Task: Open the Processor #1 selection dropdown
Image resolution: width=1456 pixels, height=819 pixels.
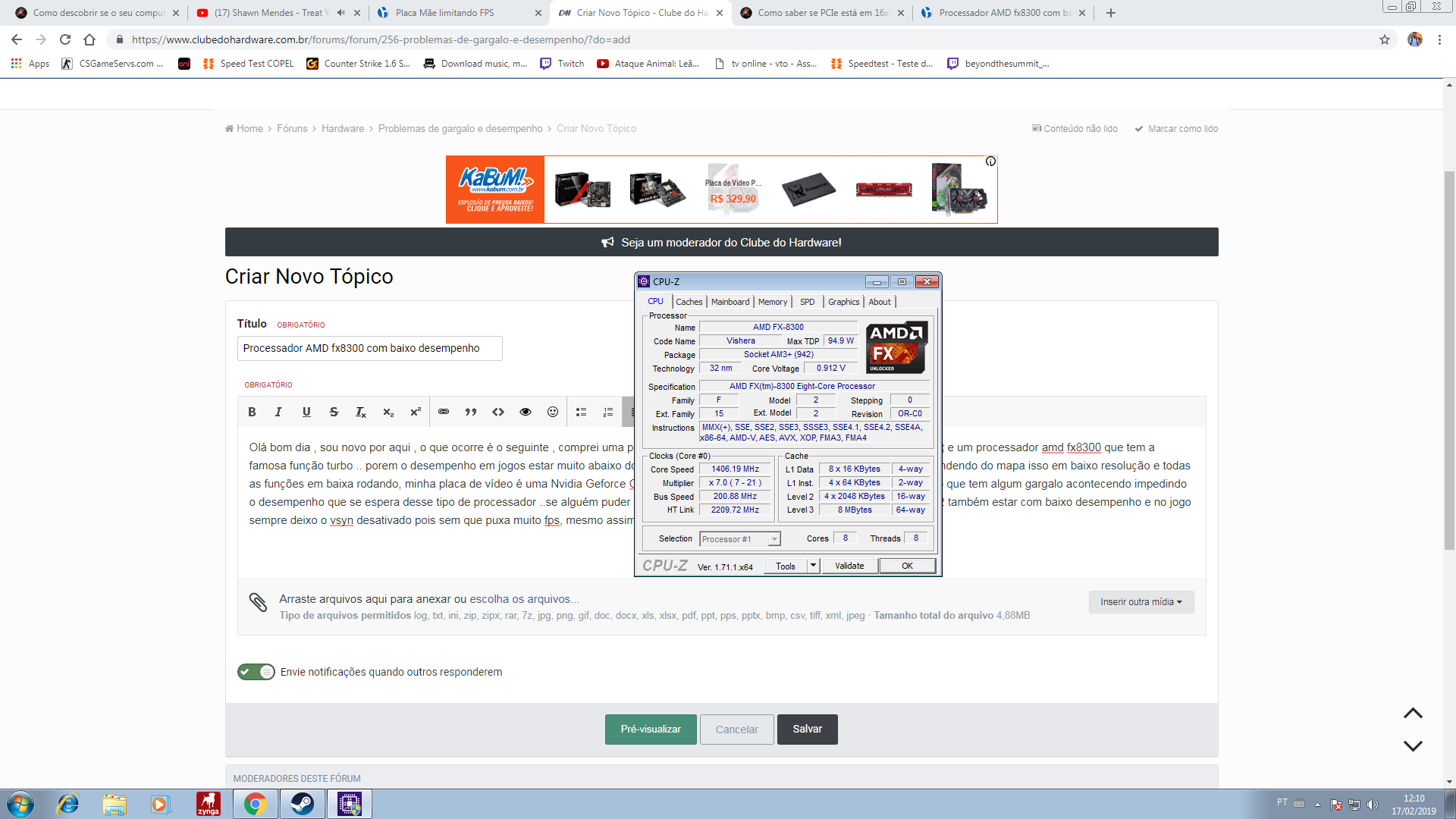Action: pyautogui.click(x=739, y=539)
